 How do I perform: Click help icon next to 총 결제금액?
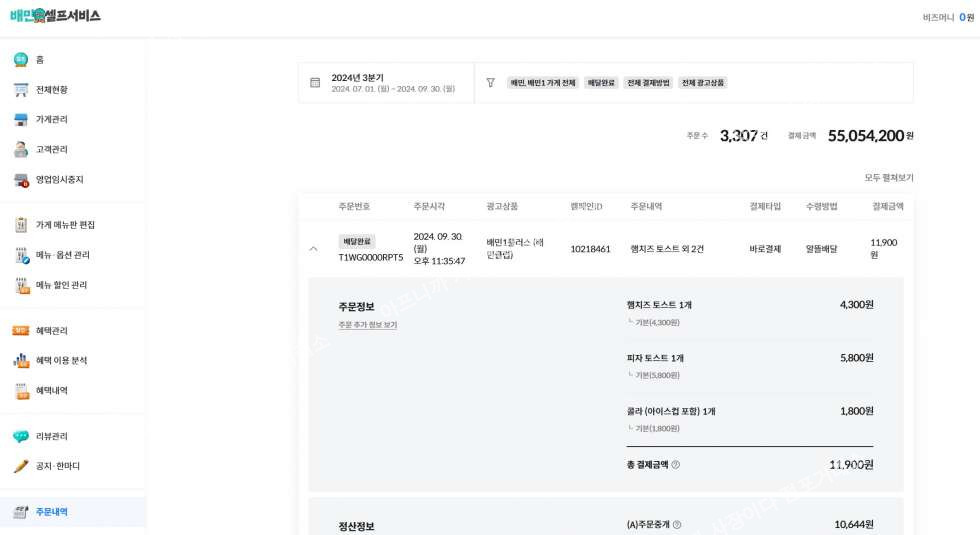[x=676, y=465]
